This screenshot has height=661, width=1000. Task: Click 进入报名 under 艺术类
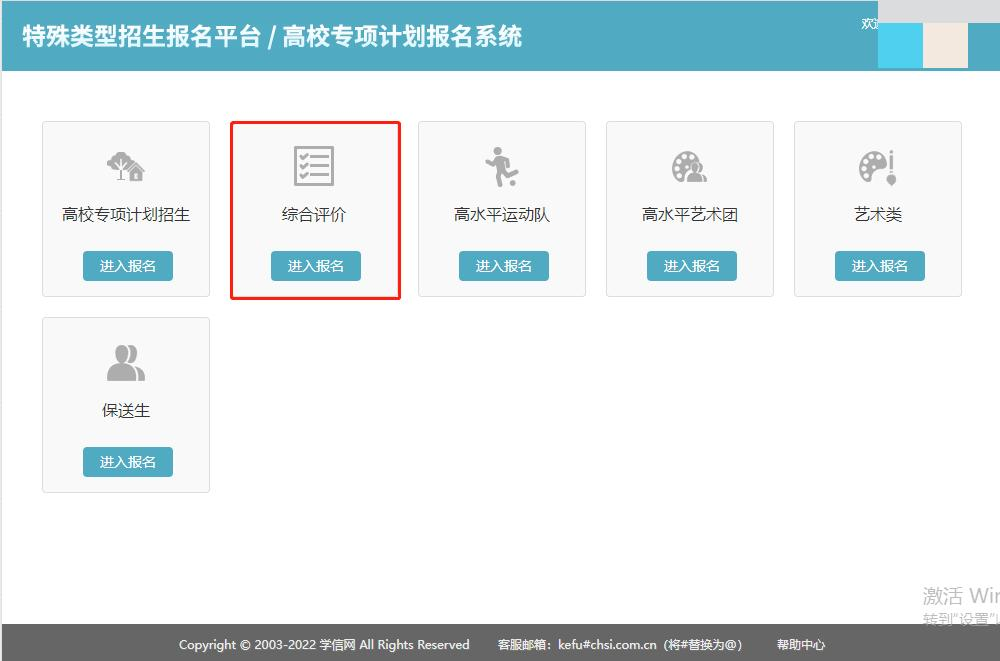pyautogui.click(x=878, y=265)
